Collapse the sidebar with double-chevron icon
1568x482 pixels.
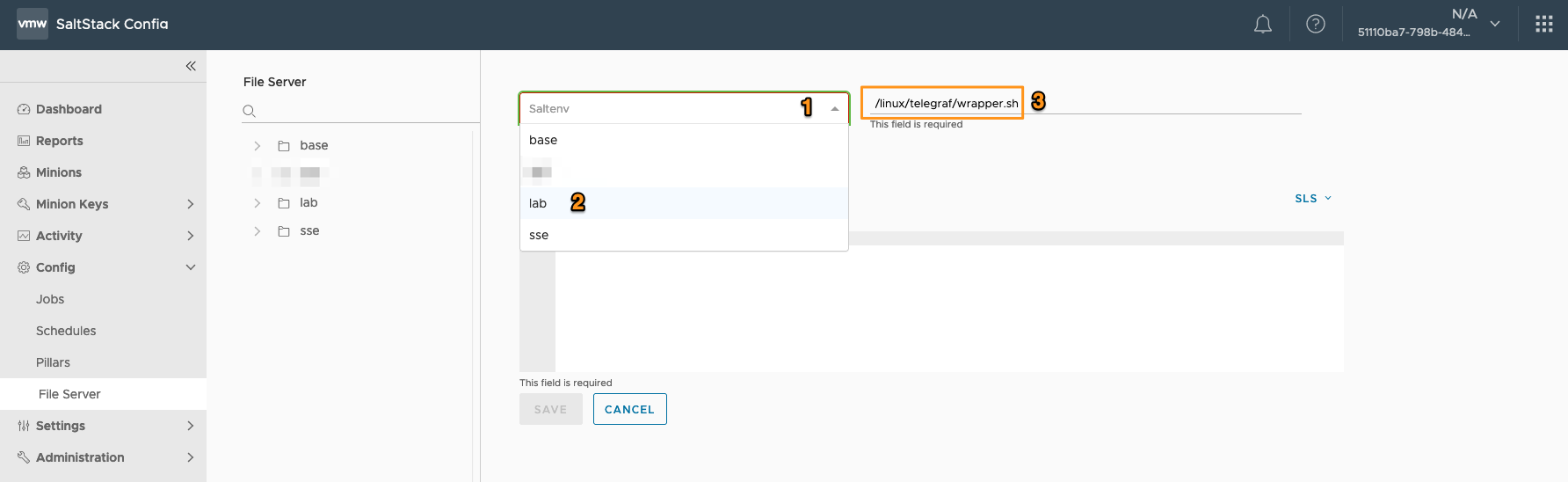click(x=191, y=66)
